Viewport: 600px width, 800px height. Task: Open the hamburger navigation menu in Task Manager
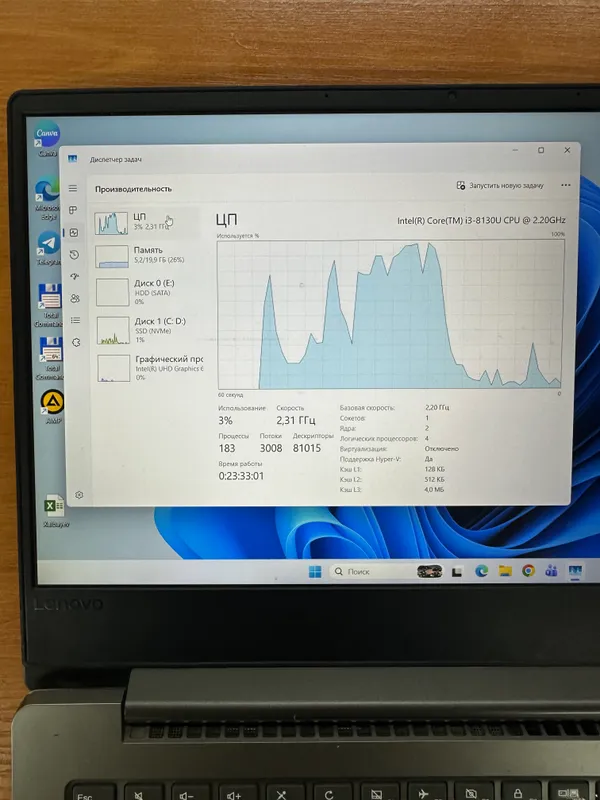click(x=73, y=188)
